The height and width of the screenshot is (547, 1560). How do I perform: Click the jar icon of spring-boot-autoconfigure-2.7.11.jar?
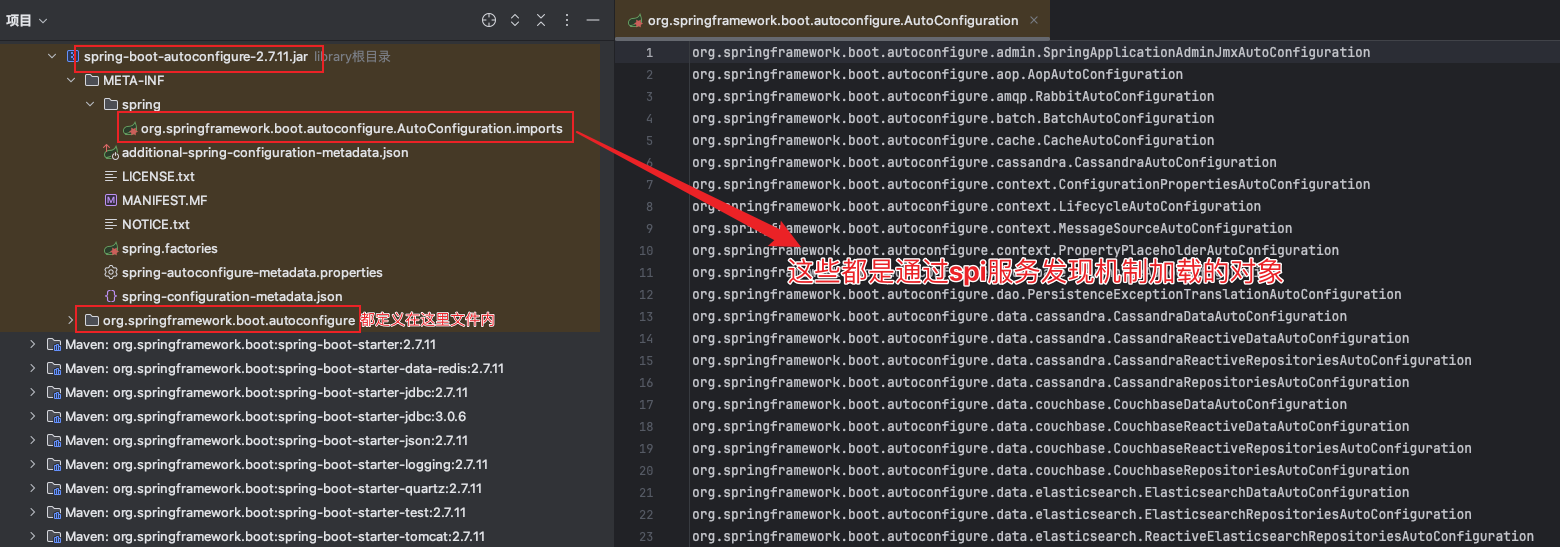[x=72, y=57]
